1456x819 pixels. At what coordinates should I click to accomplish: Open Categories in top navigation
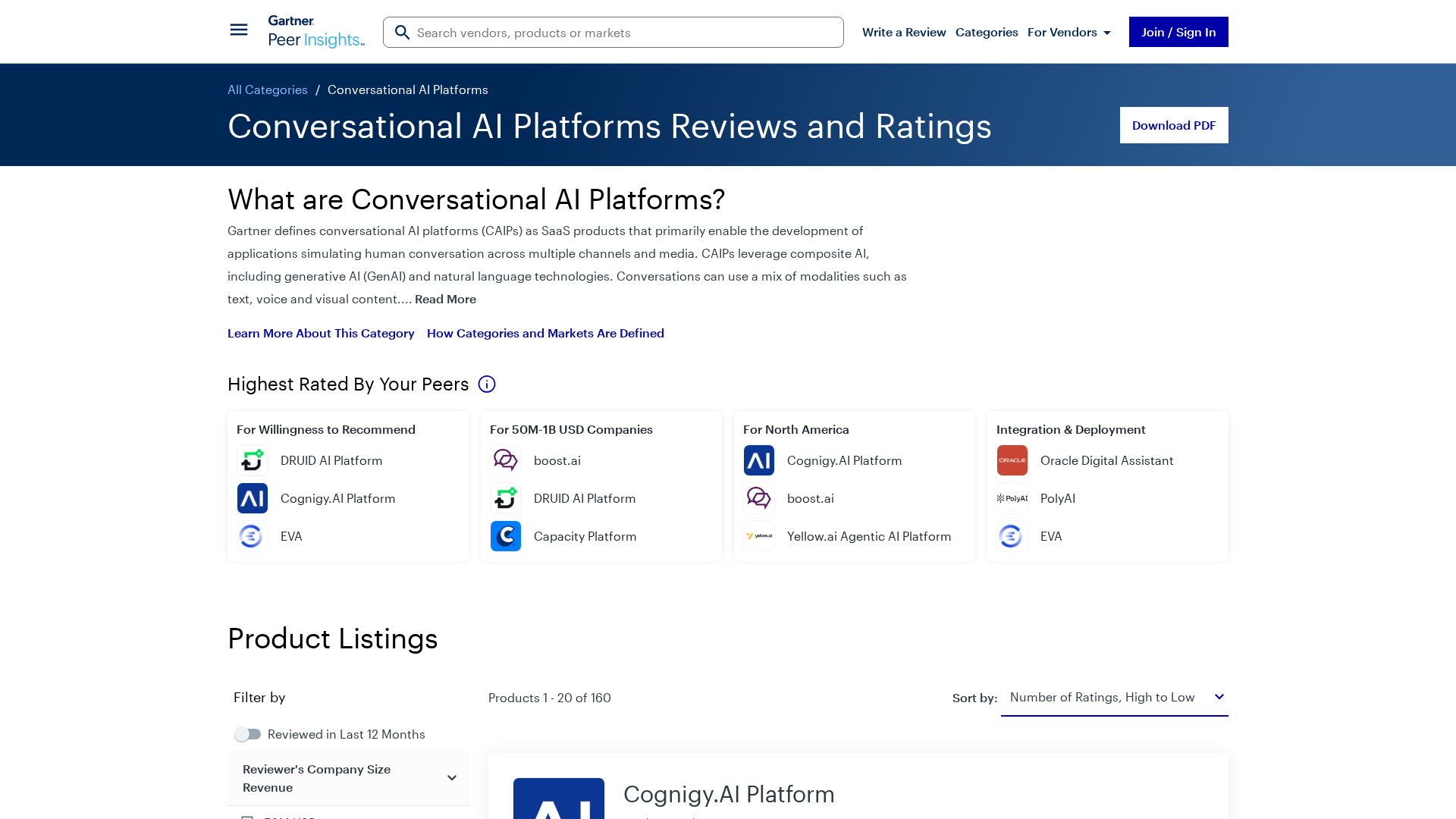[986, 32]
